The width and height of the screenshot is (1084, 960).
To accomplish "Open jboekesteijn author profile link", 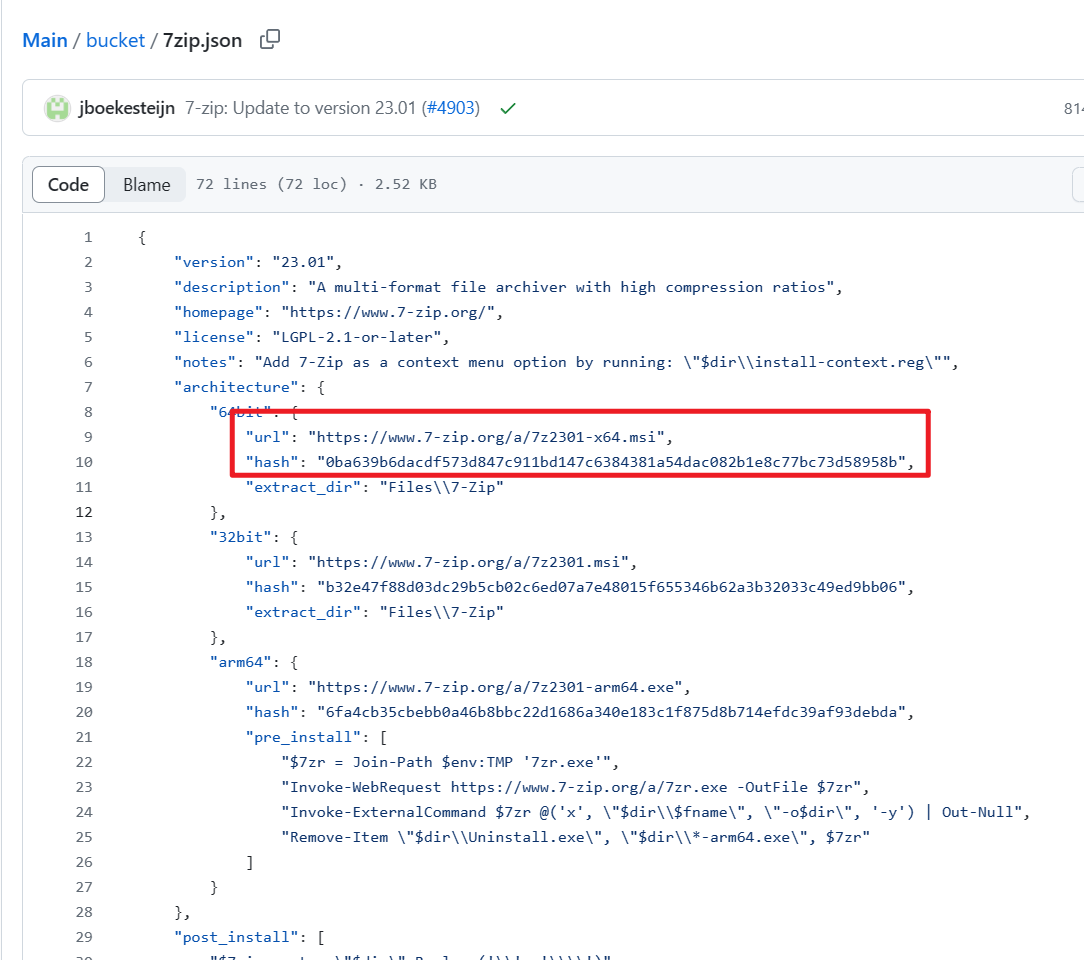I will click(127, 109).
